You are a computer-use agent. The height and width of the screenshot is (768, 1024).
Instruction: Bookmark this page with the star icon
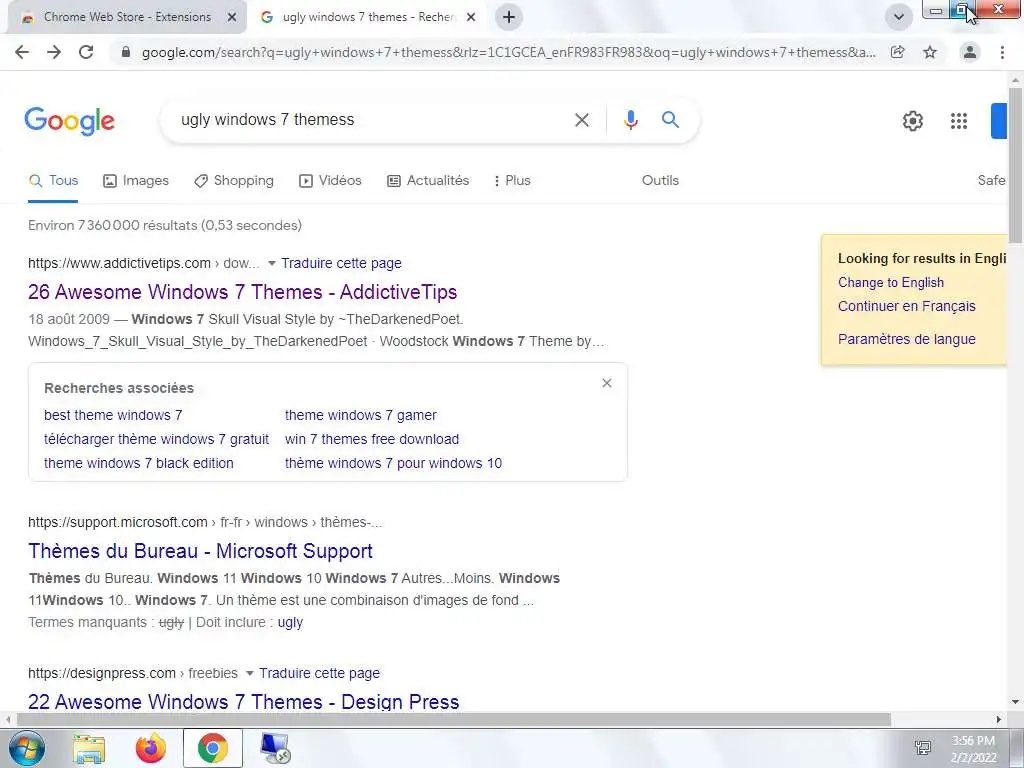(x=930, y=52)
